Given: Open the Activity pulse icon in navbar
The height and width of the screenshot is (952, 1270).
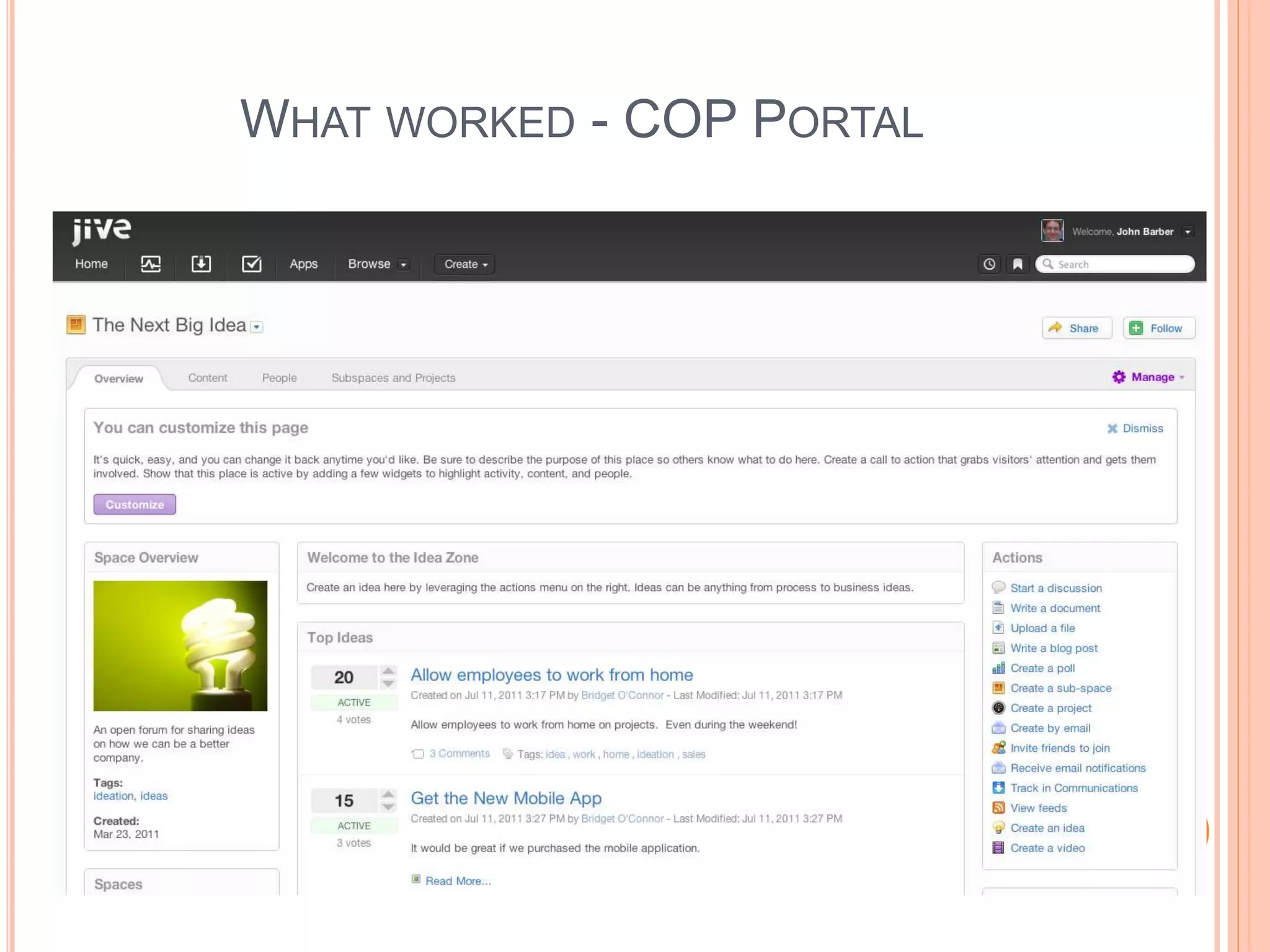Looking at the screenshot, I should 151,265.
